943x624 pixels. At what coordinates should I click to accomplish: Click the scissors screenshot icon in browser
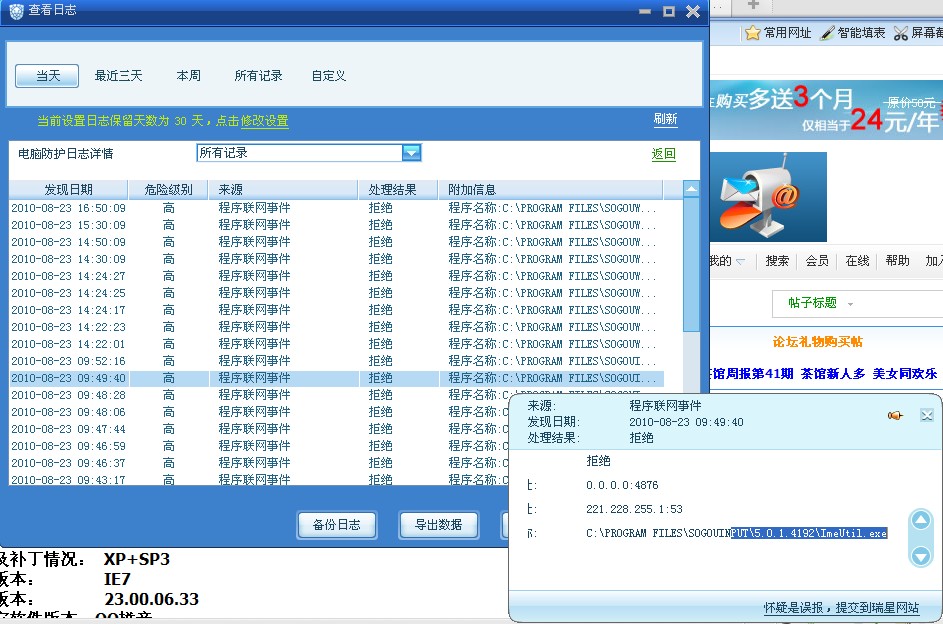(x=900, y=33)
